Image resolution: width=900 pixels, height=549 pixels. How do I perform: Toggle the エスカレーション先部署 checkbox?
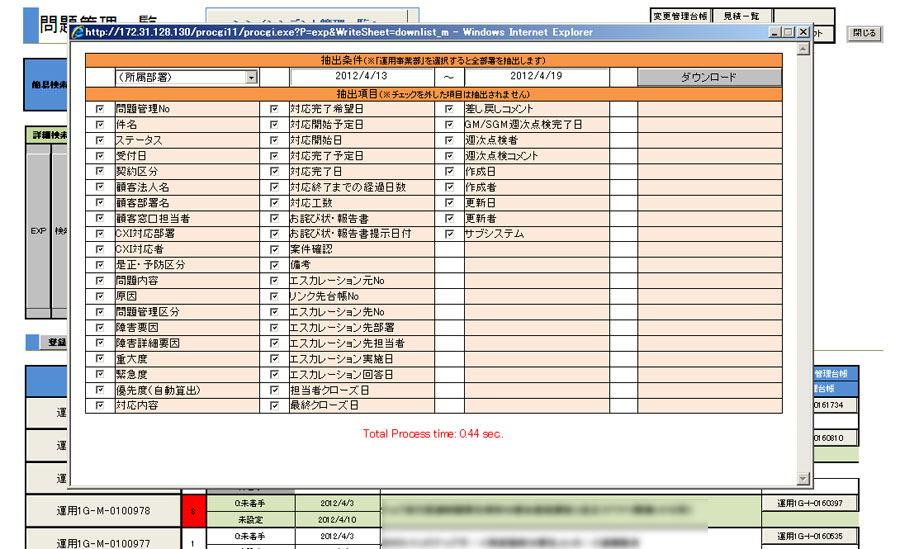click(x=274, y=327)
